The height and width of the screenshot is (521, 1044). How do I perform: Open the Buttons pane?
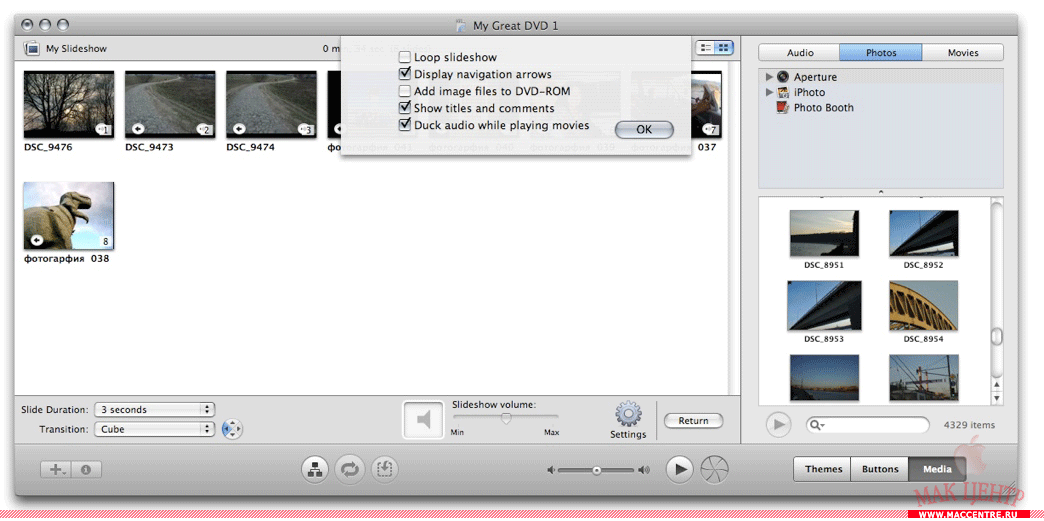[x=880, y=469]
